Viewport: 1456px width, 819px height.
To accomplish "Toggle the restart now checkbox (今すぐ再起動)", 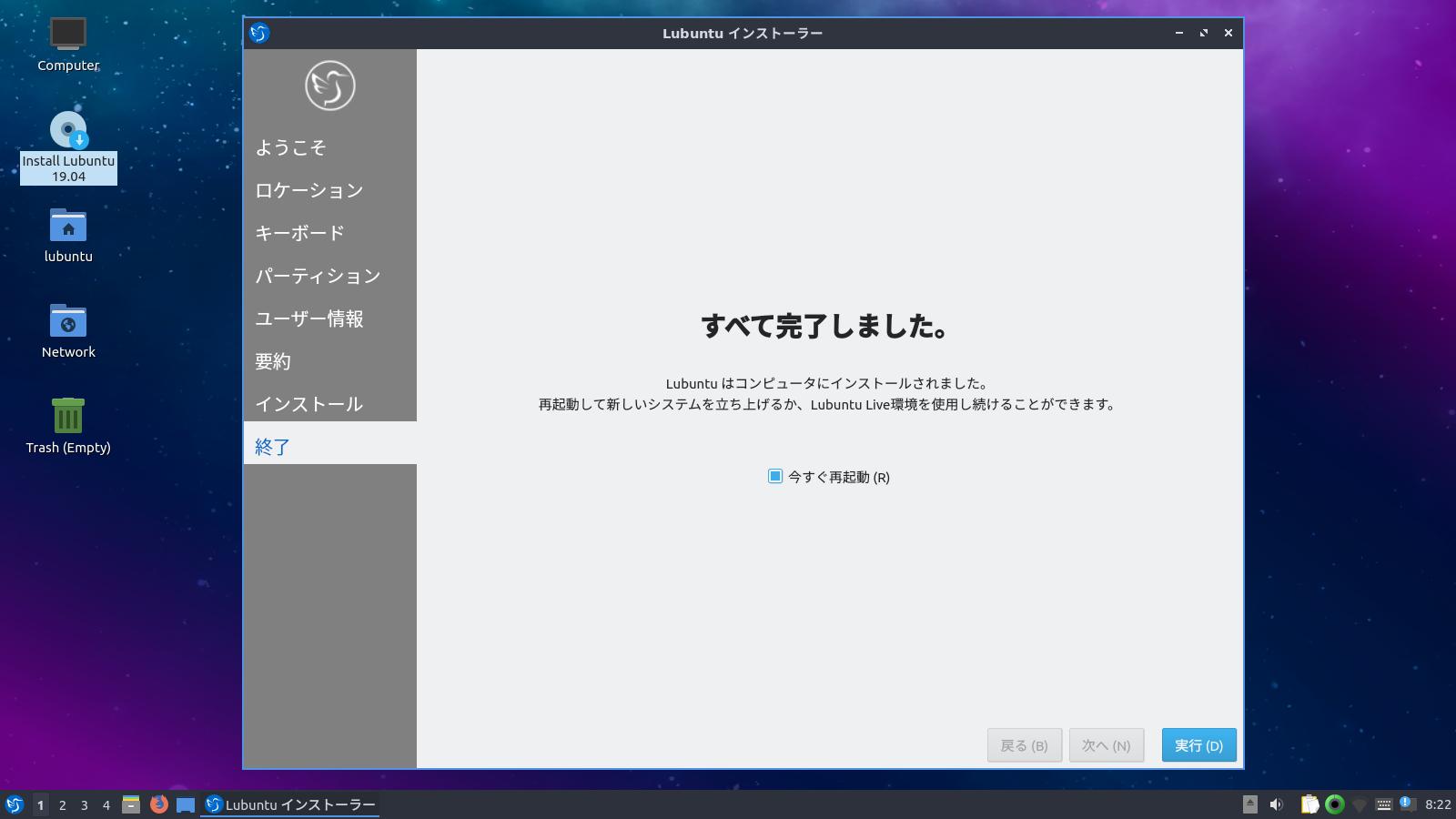I will [775, 476].
